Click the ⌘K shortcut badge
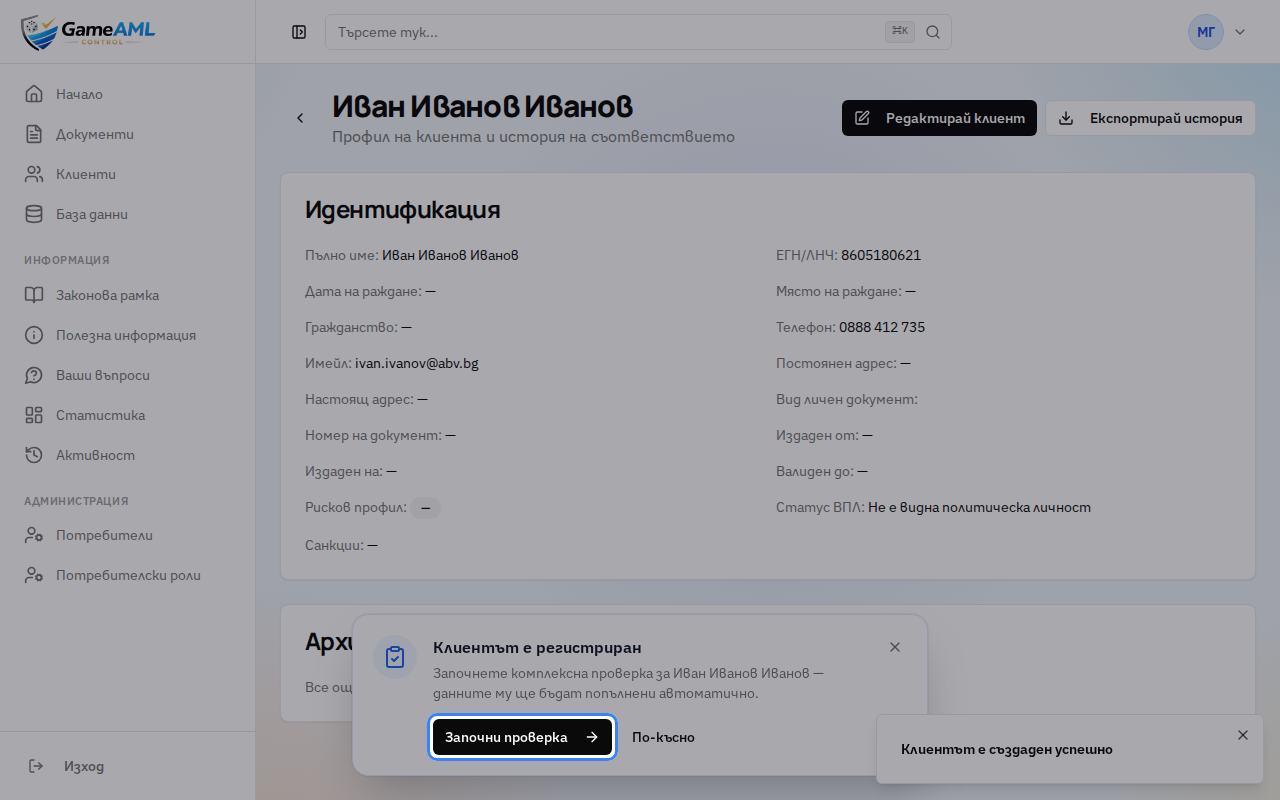The width and height of the screenshot is (1280, 800). pos(900,32)
